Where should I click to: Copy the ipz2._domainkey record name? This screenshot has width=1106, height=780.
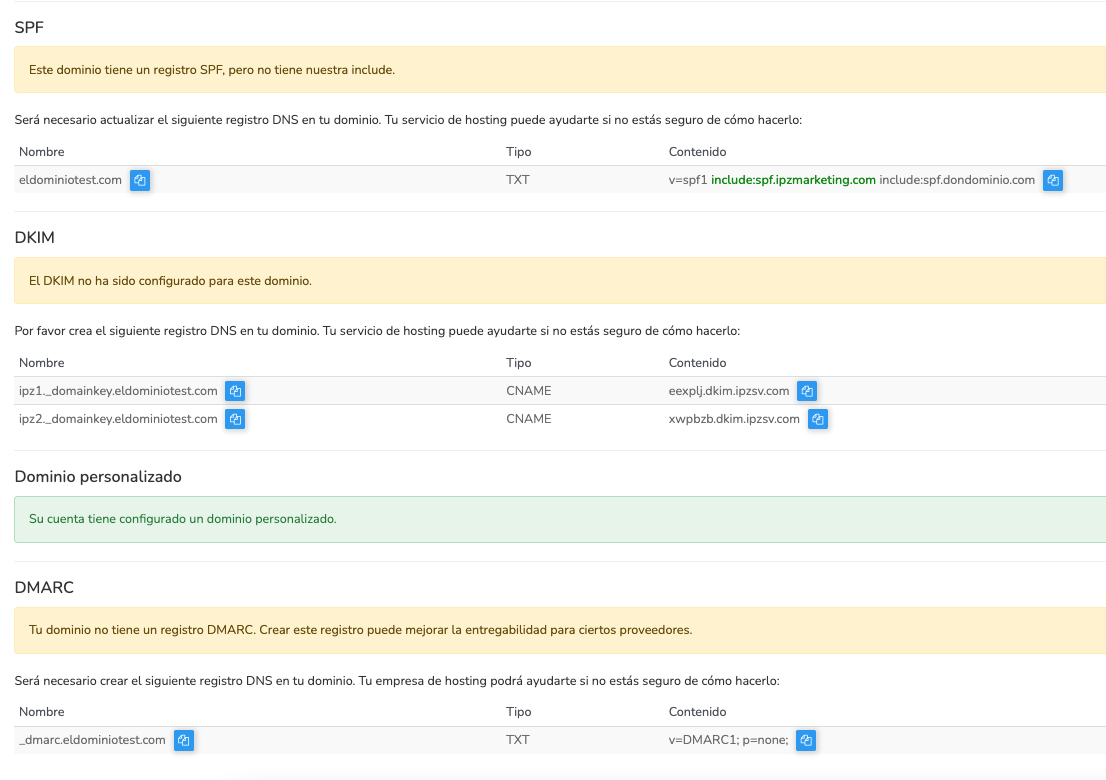(x=235, y=419)
